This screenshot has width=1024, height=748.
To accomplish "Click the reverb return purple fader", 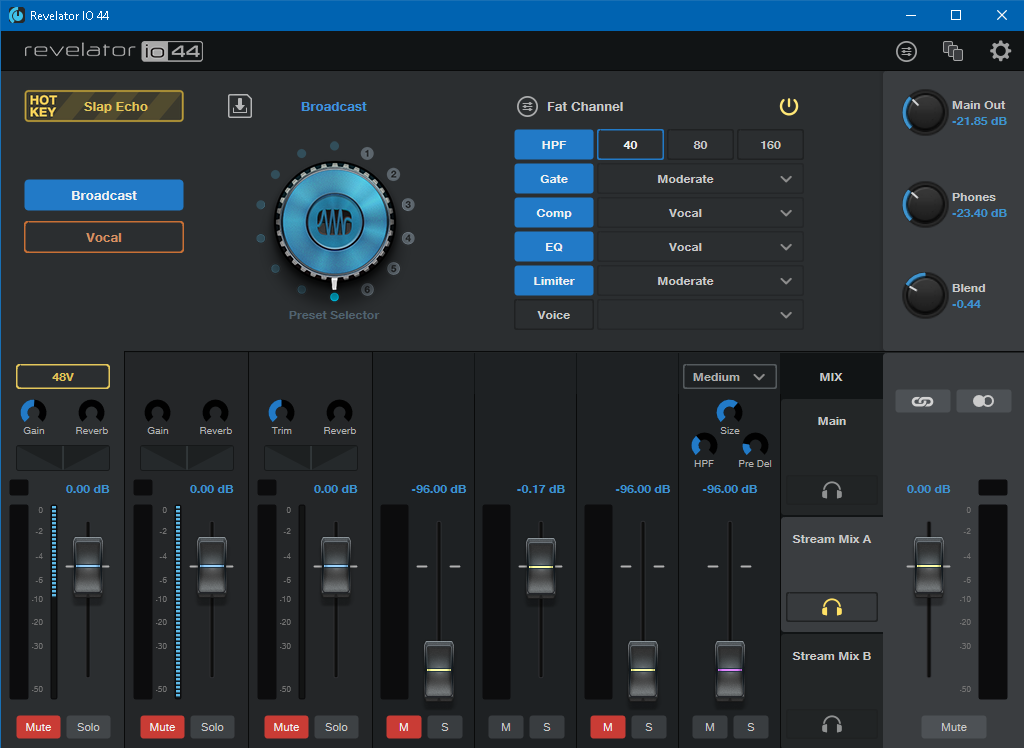I will point(729,670).
